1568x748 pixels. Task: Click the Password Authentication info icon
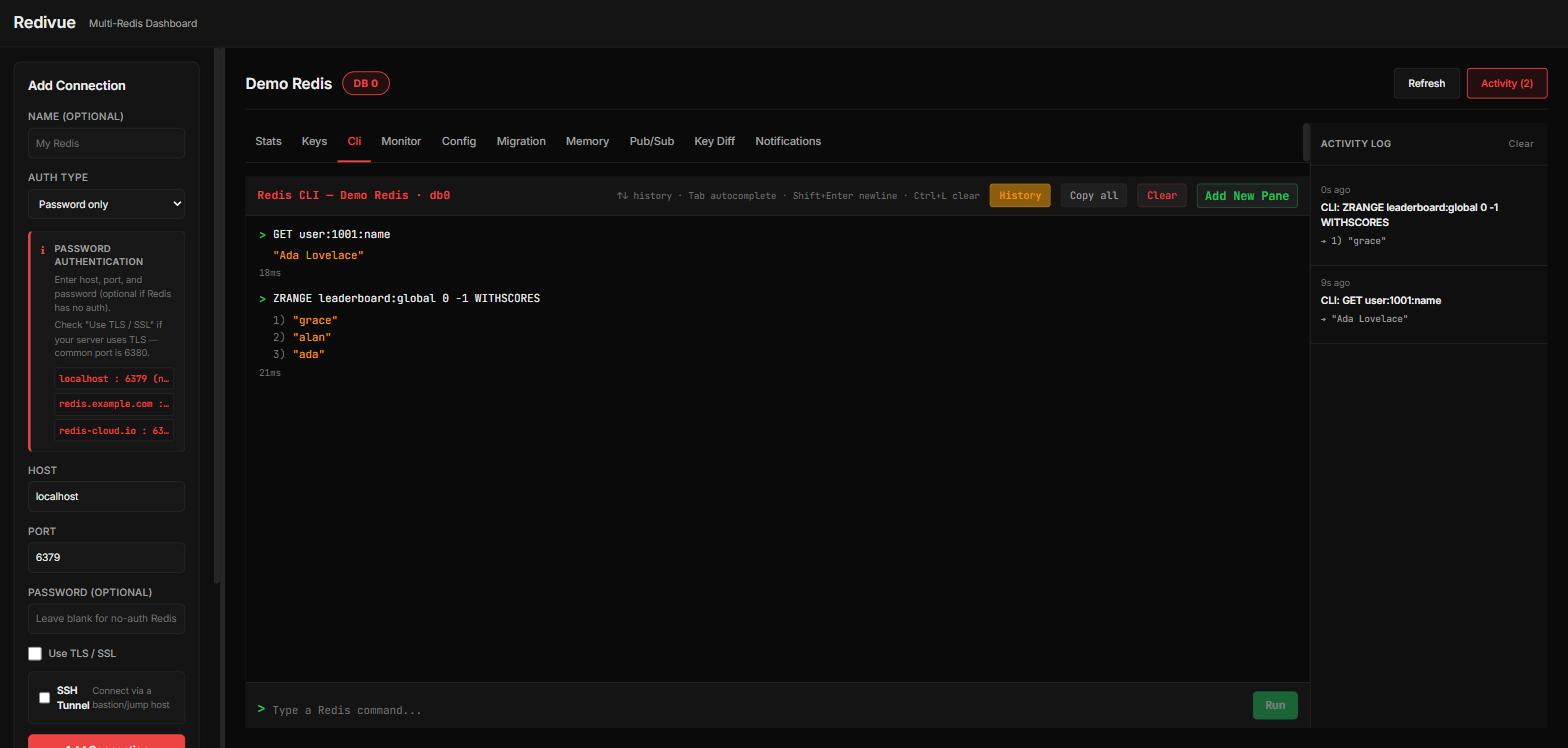[42, 250]
